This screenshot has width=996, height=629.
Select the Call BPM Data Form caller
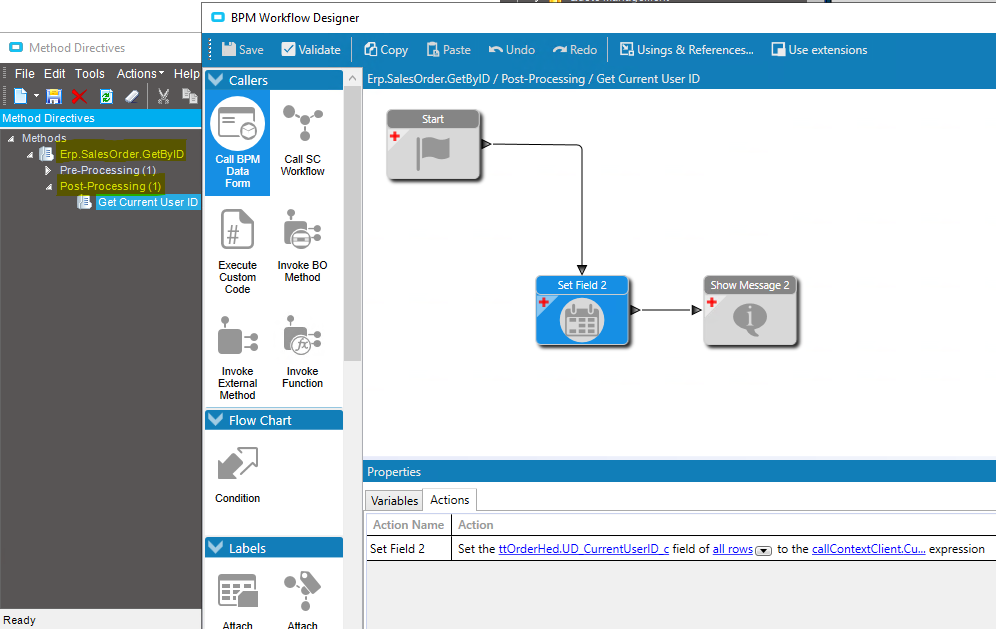[238, 142]
